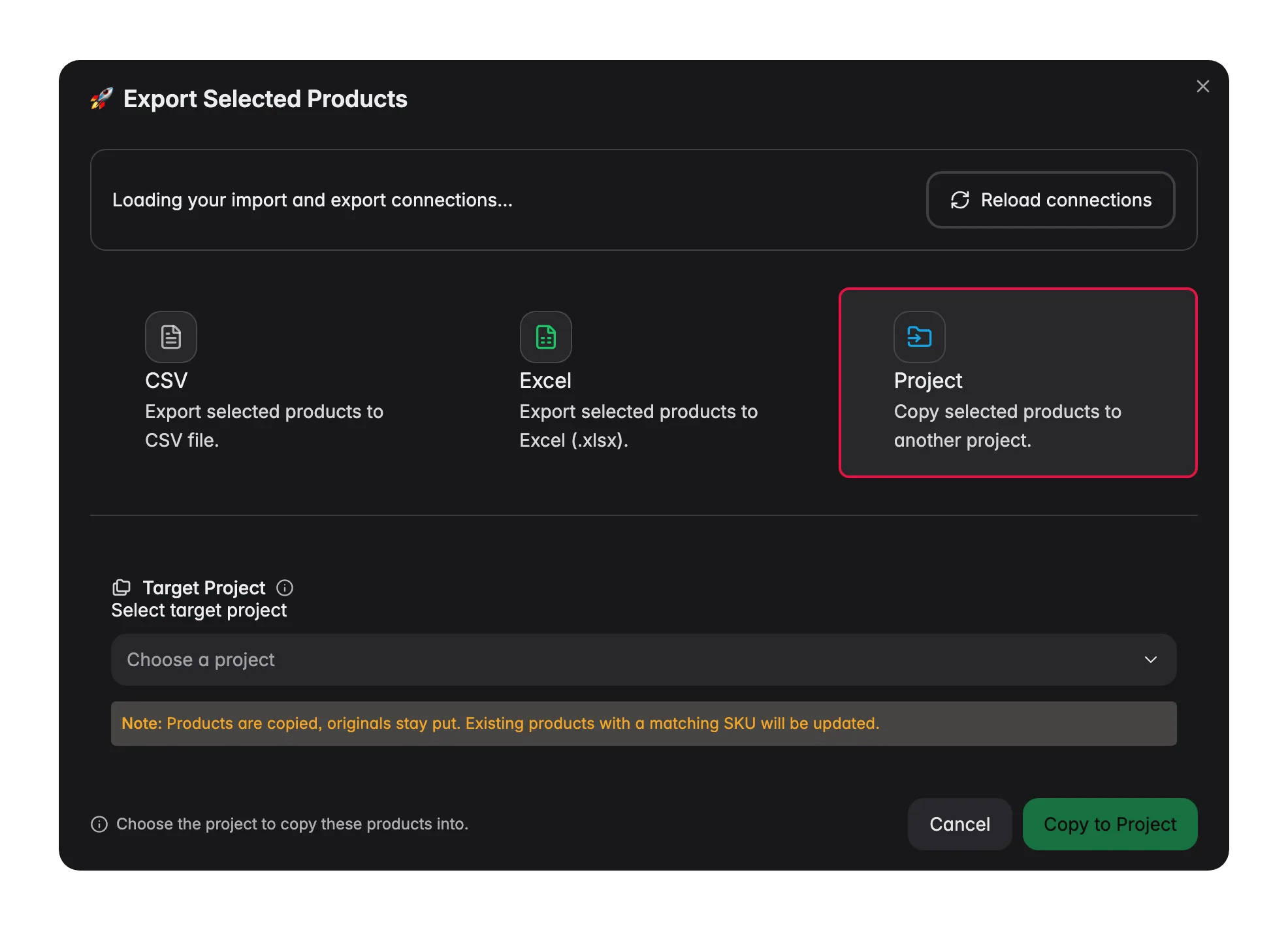This screenshot has height=930, width=1288.
Task: Click the refresh arrows icon
Action: (x=960, y=200)
